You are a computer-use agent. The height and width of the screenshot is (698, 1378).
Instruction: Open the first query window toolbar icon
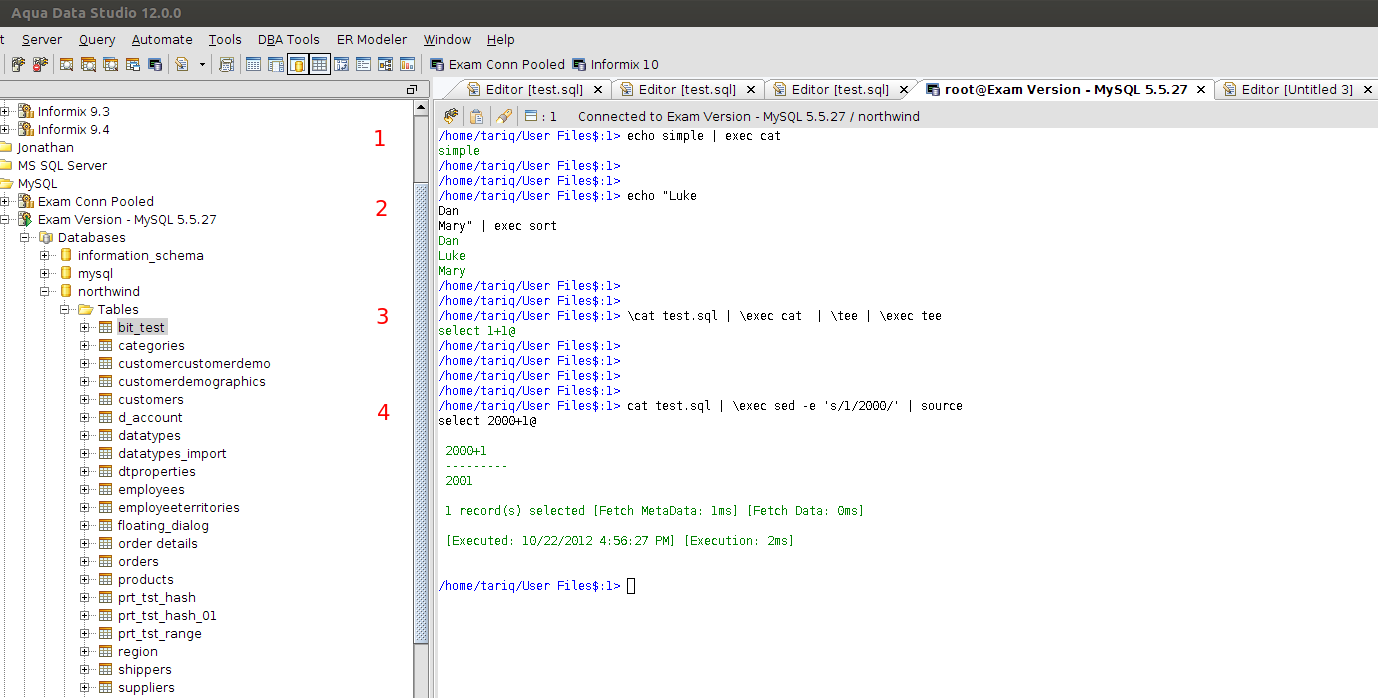[67, 64]
